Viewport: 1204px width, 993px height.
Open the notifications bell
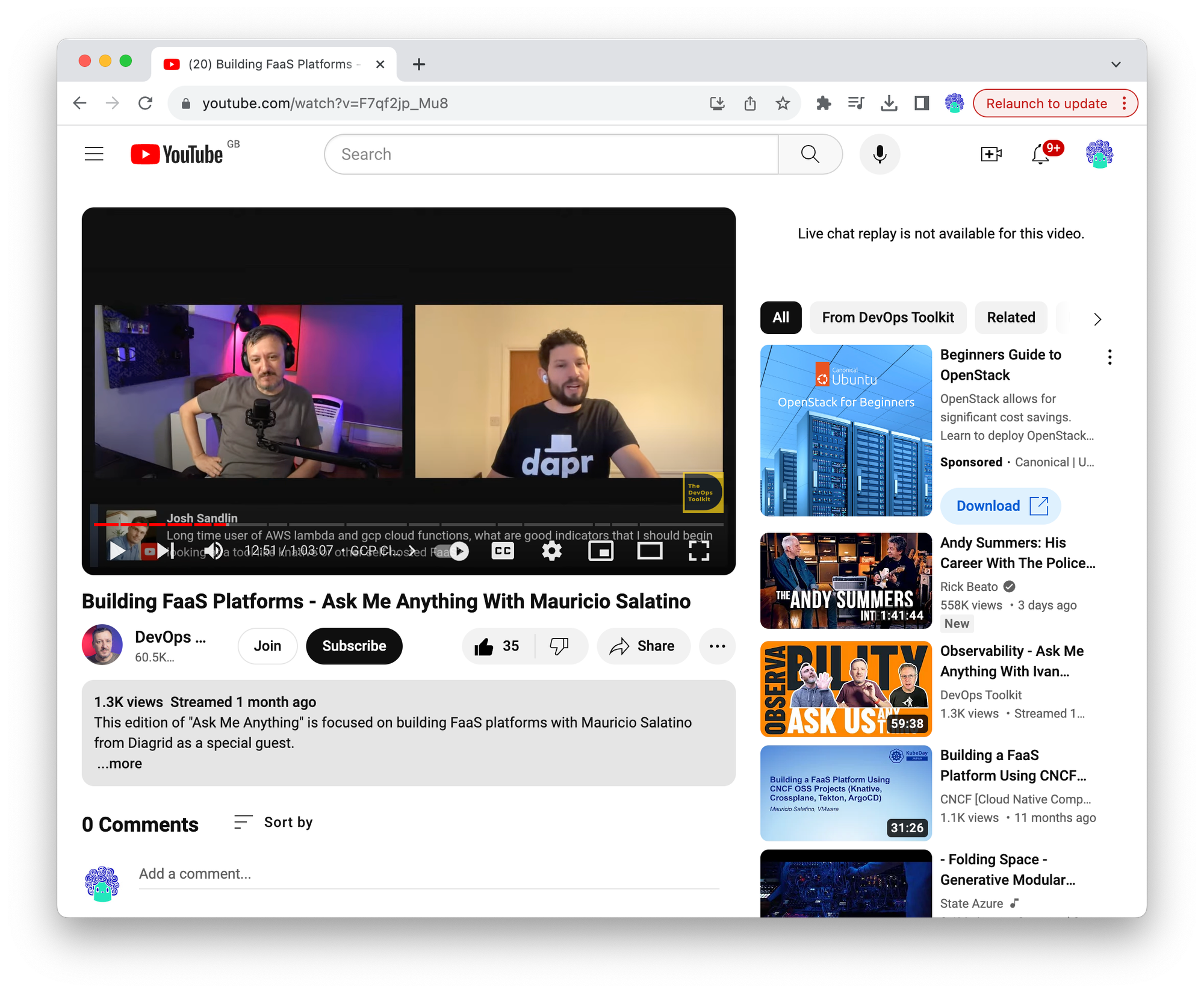coord(1040,154)
